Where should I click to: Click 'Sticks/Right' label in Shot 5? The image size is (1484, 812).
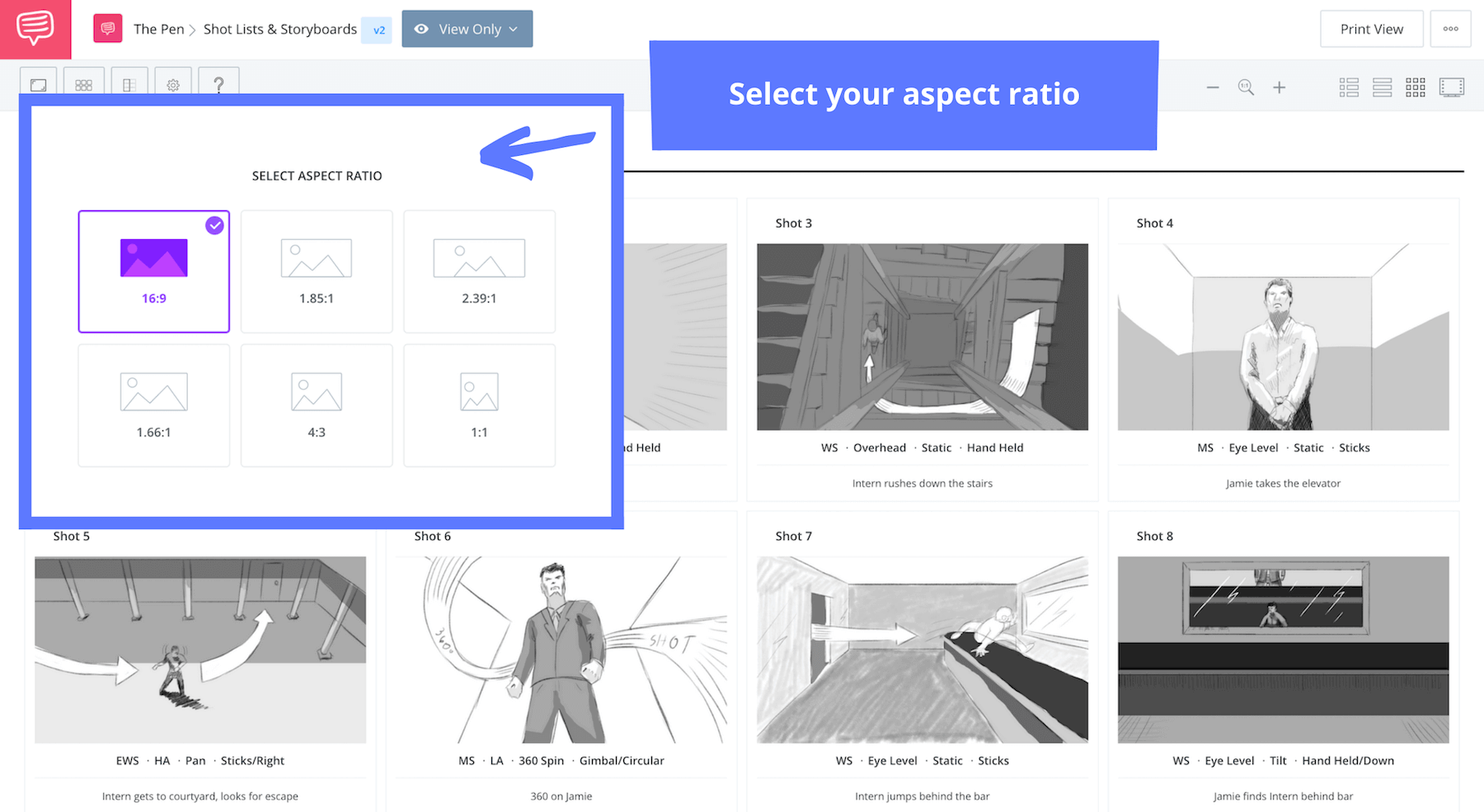(252, 761)
